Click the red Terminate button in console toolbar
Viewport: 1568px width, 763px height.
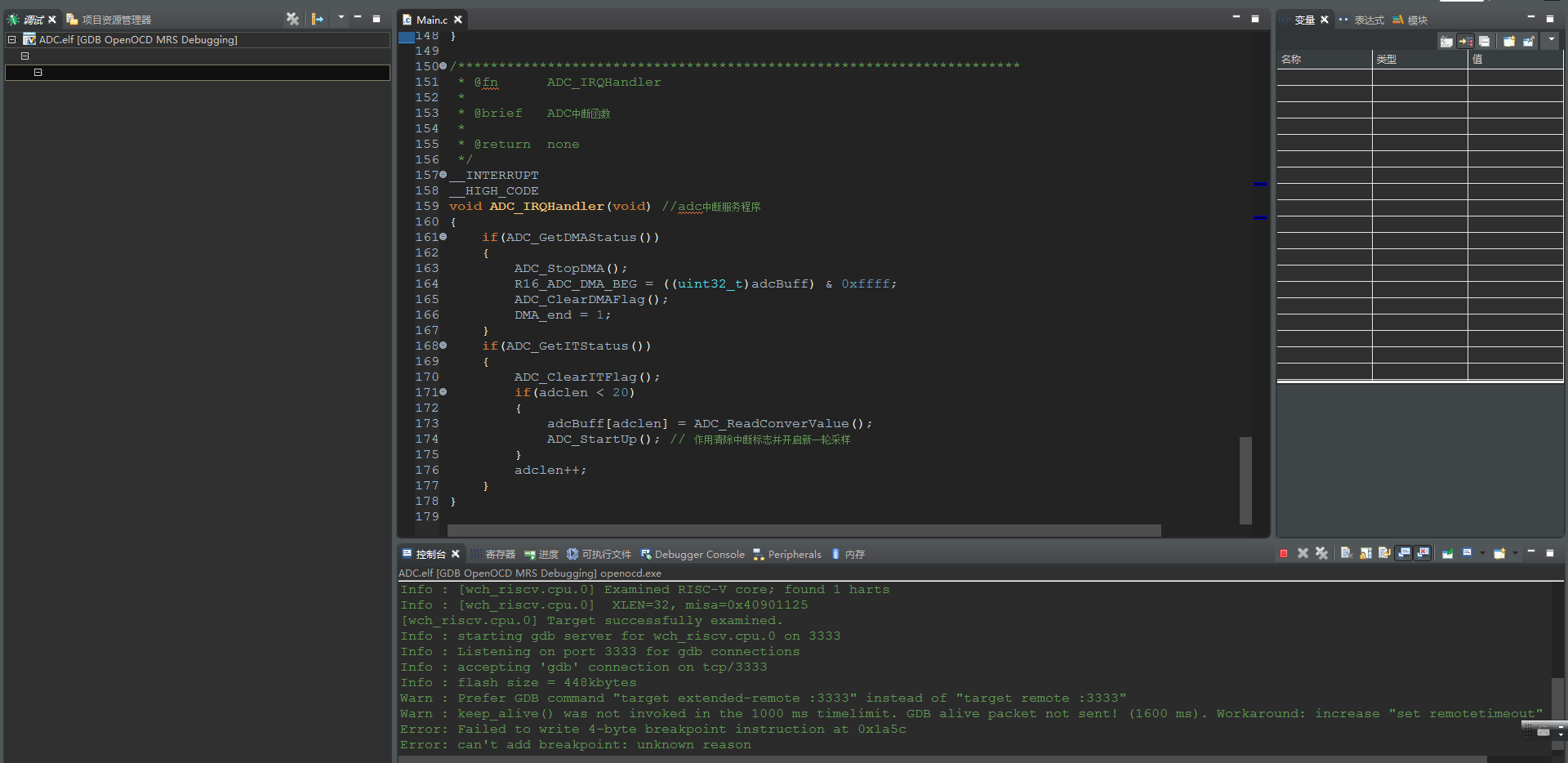pyautogui.click(x=1284, y=553)
